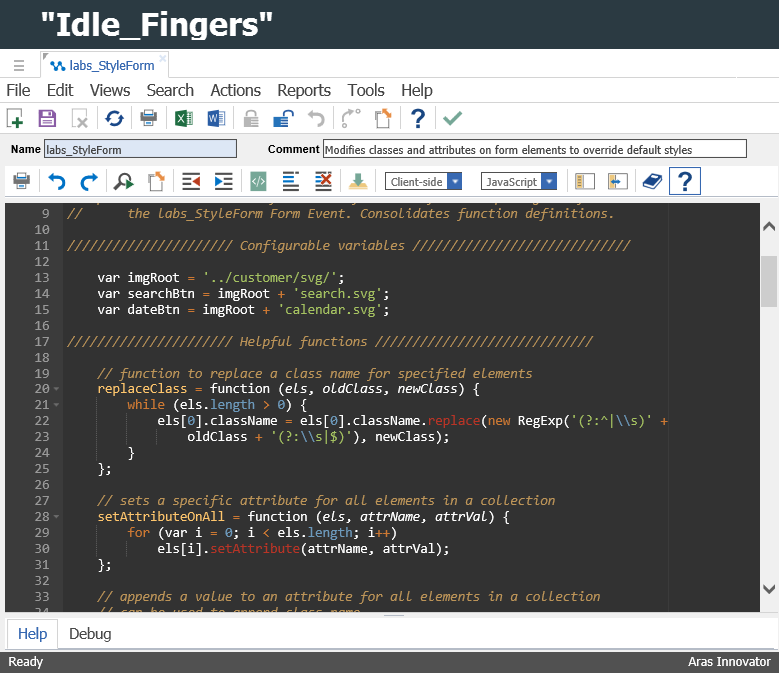Open the Client-side dropdown
Screen dimensions: 779x673
pyautogui.click(x=455, y=182)
